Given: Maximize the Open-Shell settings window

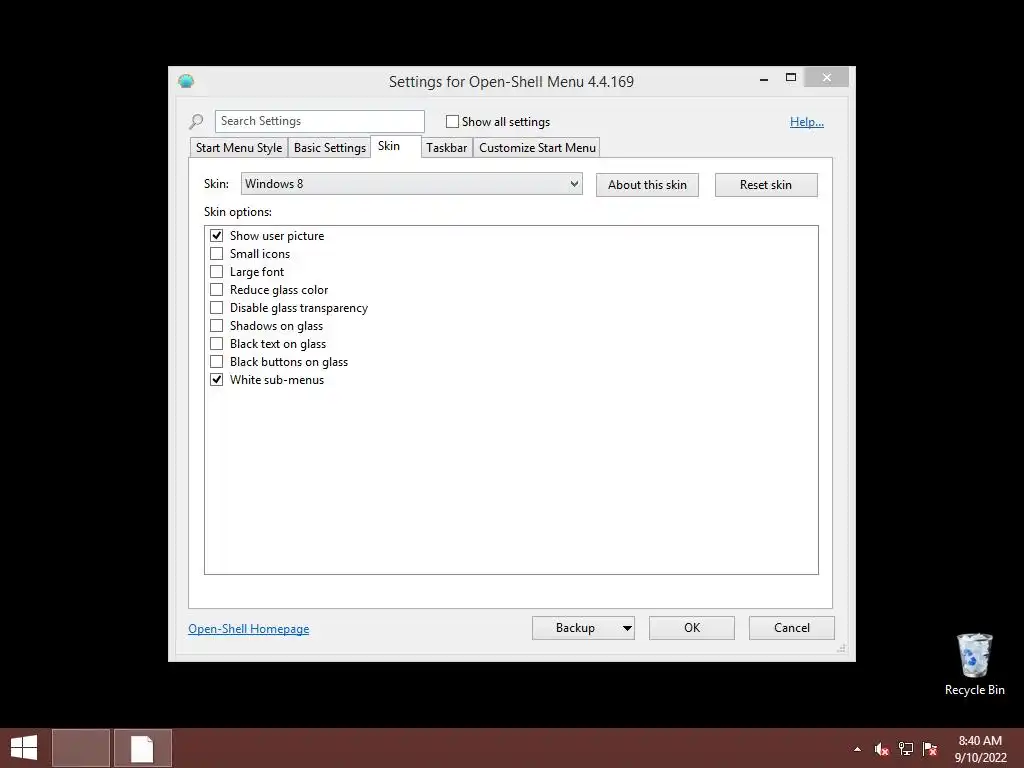Looking at the screenshot, I should [x=791, y=78].
